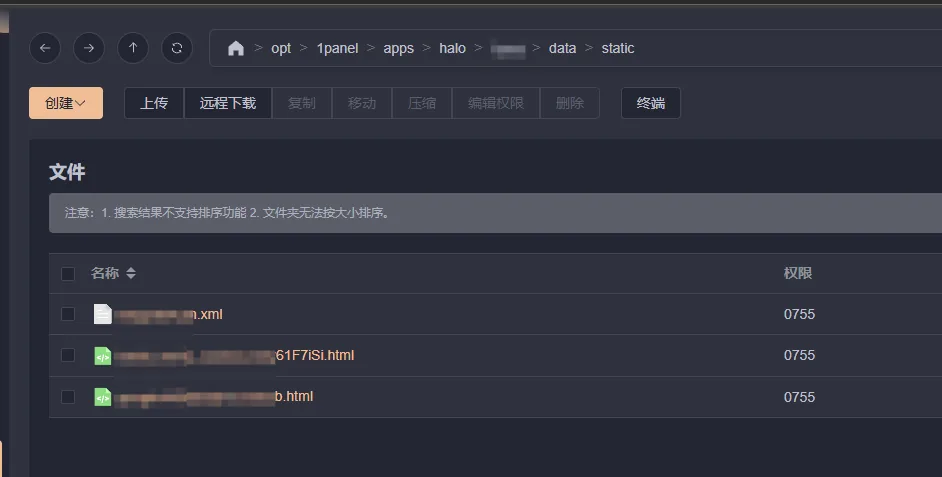Tick the checkbox for 61F7iSi.html
Image resolution: width=942 pixels, height=477 pixels.
coord(68,355)
